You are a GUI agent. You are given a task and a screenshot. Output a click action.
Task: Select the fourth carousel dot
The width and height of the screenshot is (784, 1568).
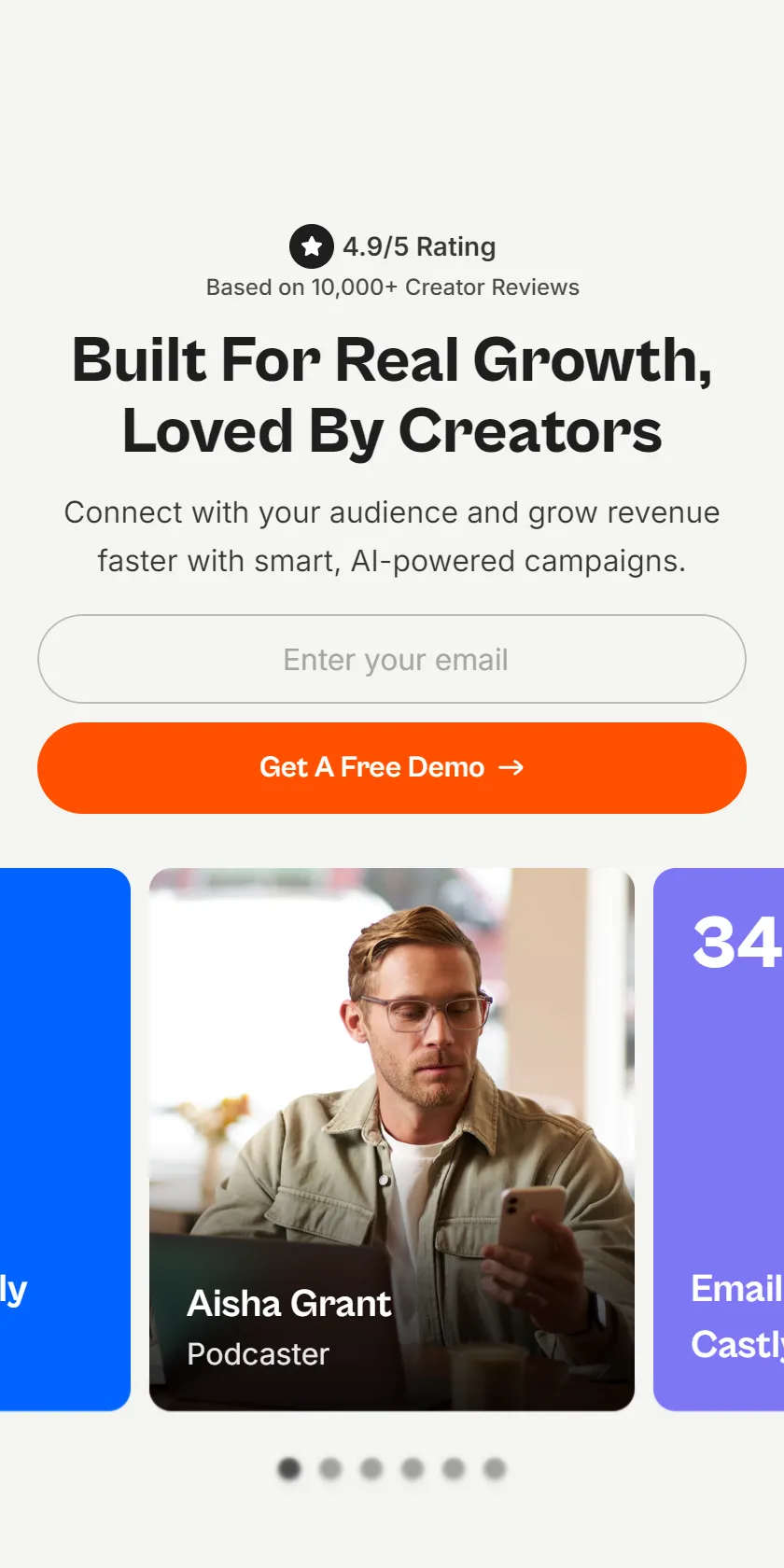click(413, 1469)
